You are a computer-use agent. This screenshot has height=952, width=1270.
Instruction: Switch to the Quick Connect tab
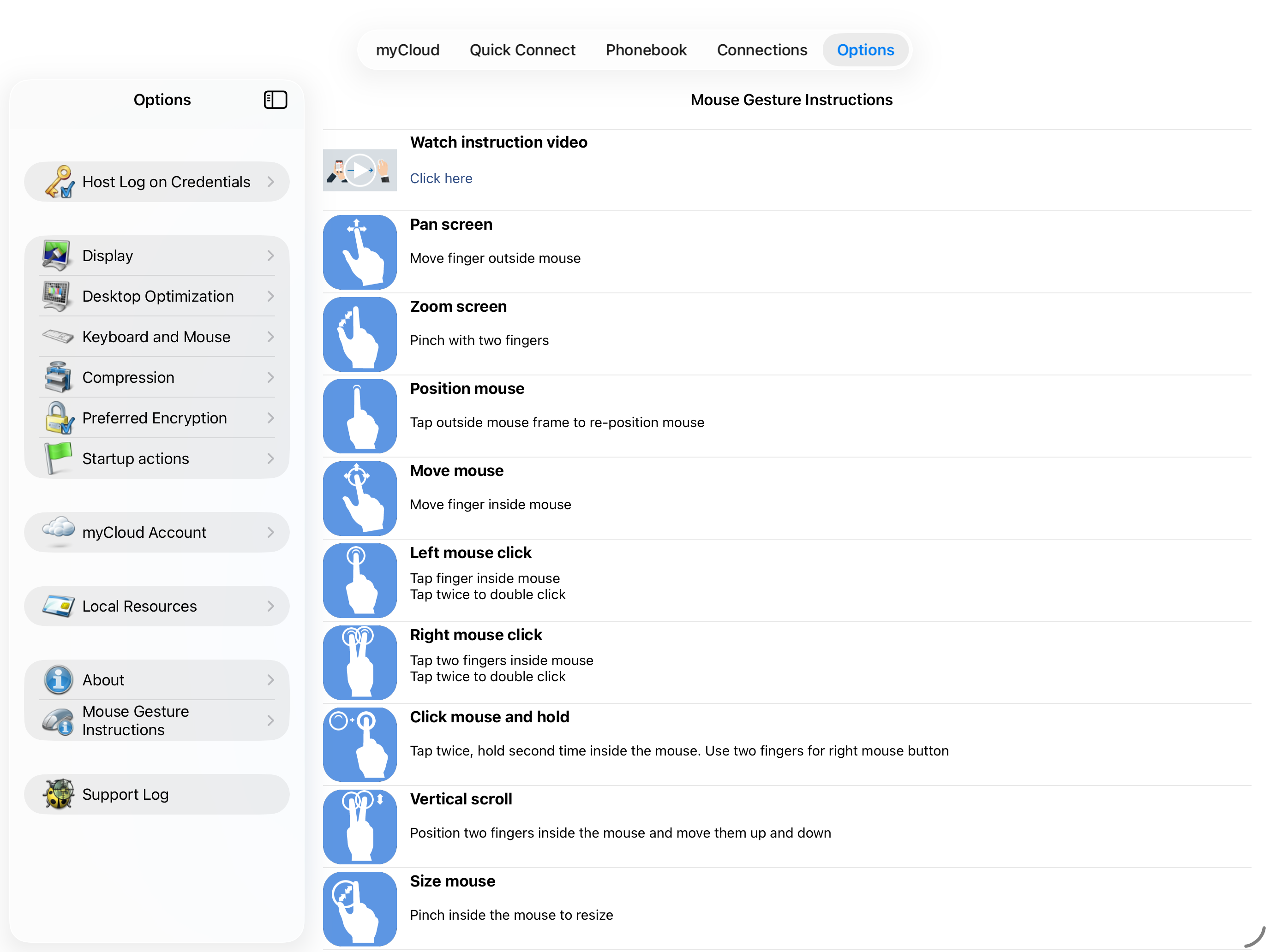pyautogui.click(x=522, y=50)
